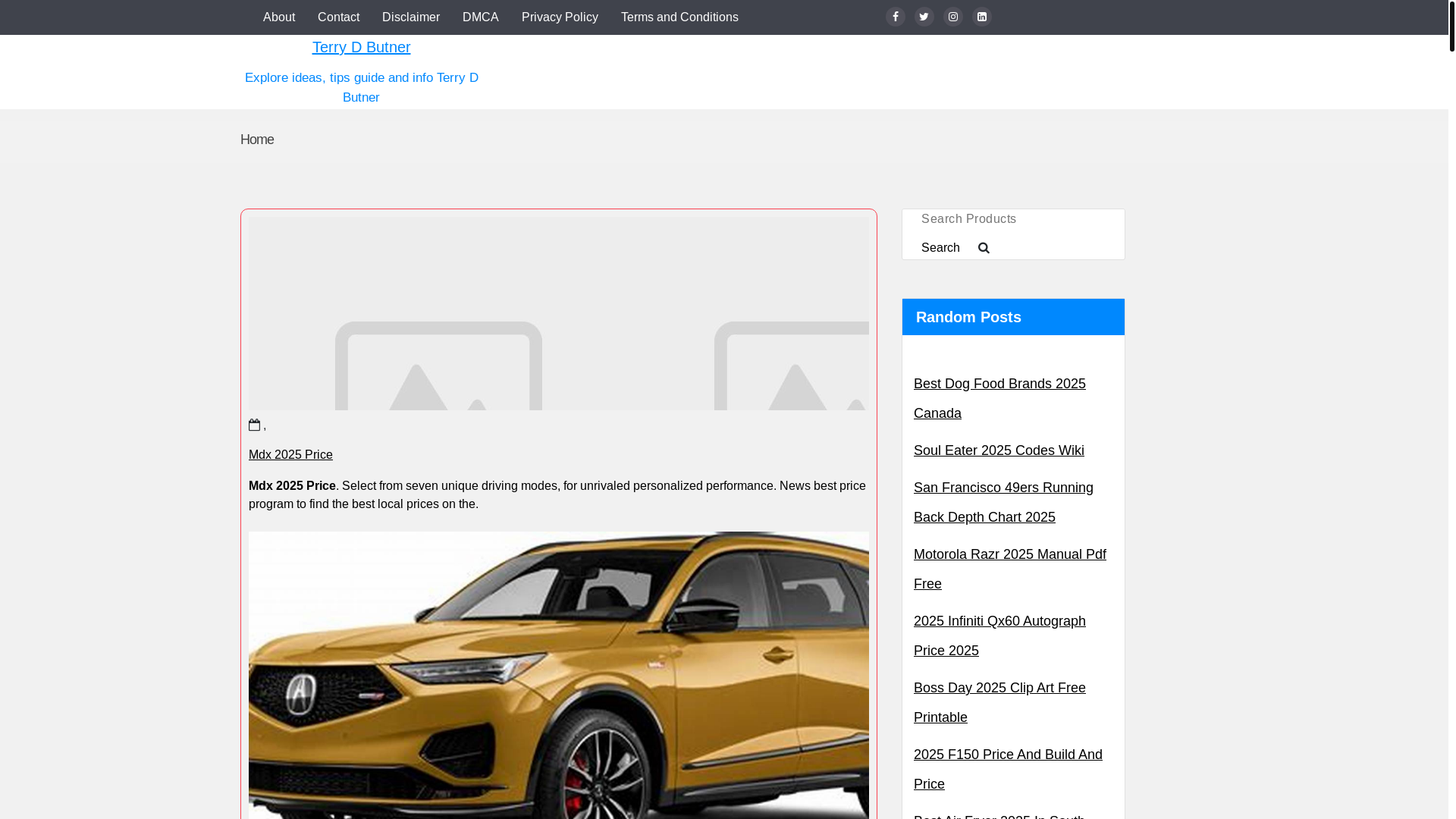Click the bold 'Mdx 2025 Price' paragraph text

point(292,486)
